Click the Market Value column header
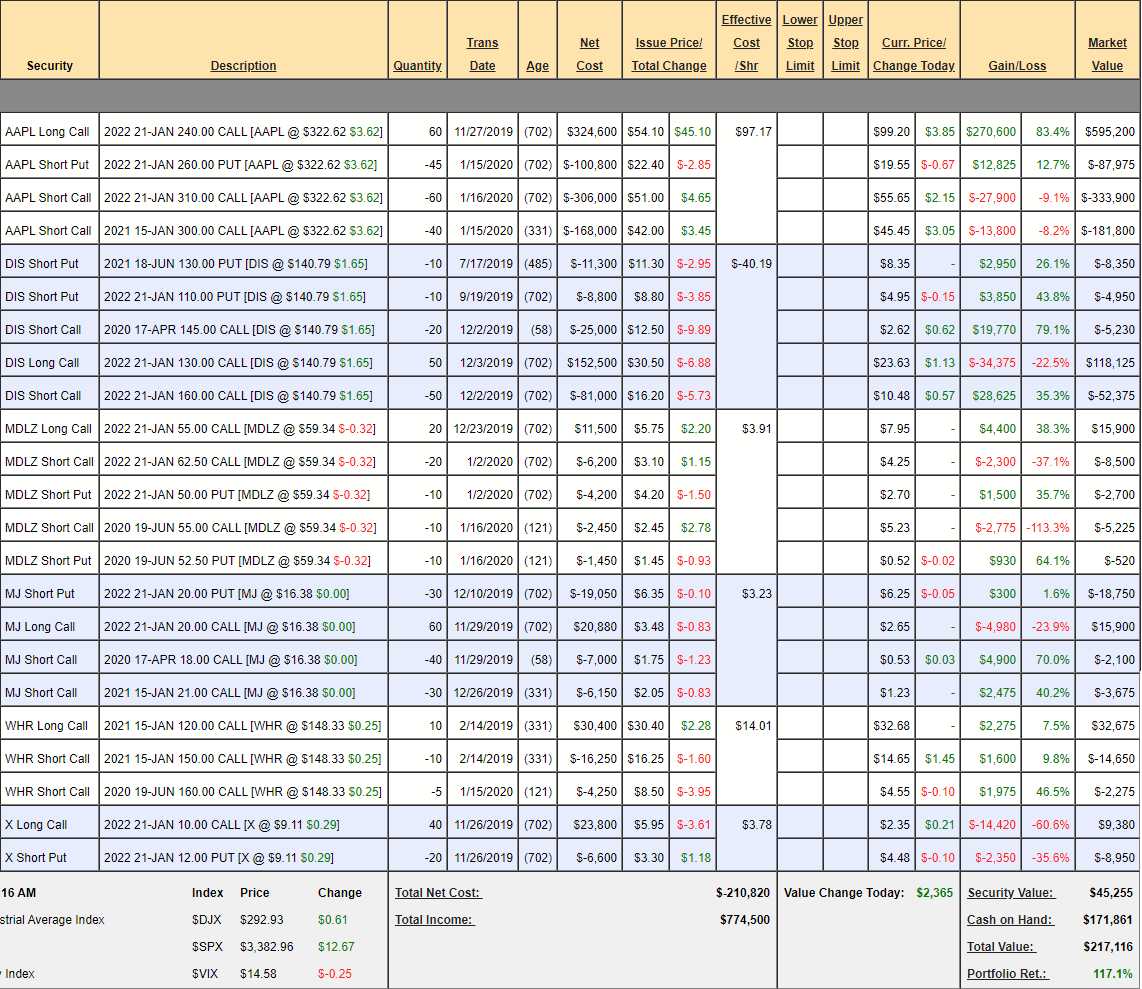This screenshot has height=989, width=1142. click(x=1107, y=54)
